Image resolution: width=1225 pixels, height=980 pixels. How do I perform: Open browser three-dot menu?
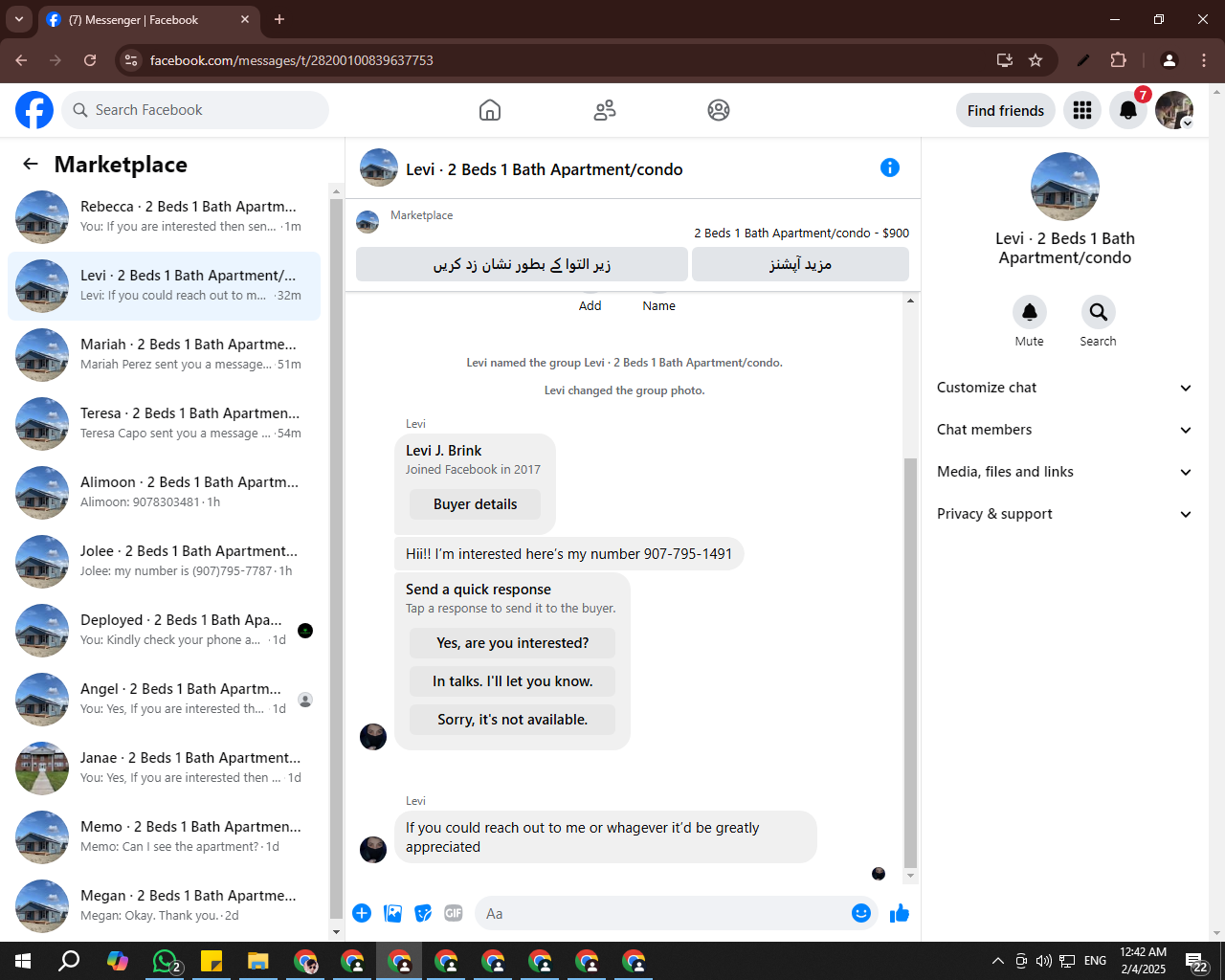1204,60
